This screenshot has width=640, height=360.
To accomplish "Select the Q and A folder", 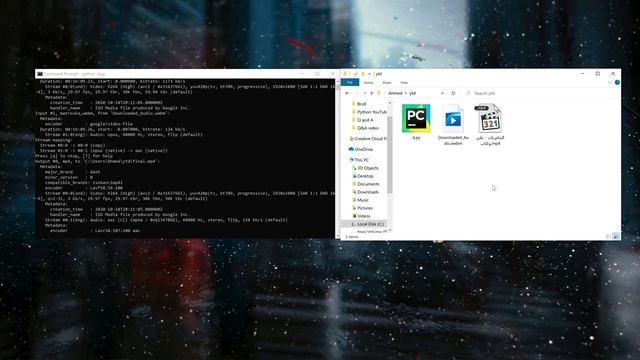I will (362, 120).
